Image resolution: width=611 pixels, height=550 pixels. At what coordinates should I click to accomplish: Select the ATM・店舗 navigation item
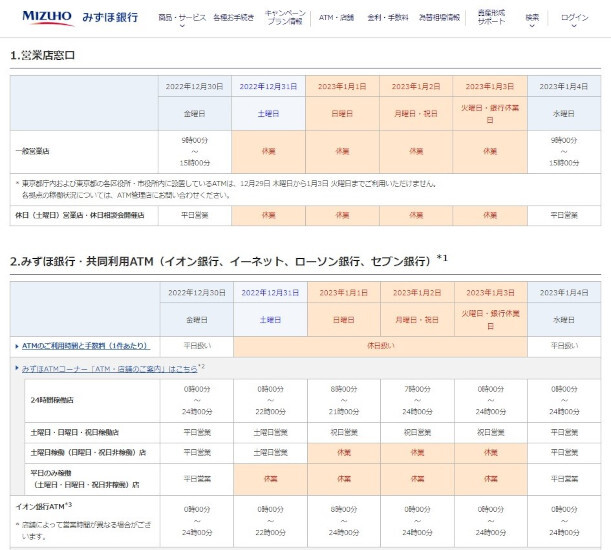click(x=336, y=18)
